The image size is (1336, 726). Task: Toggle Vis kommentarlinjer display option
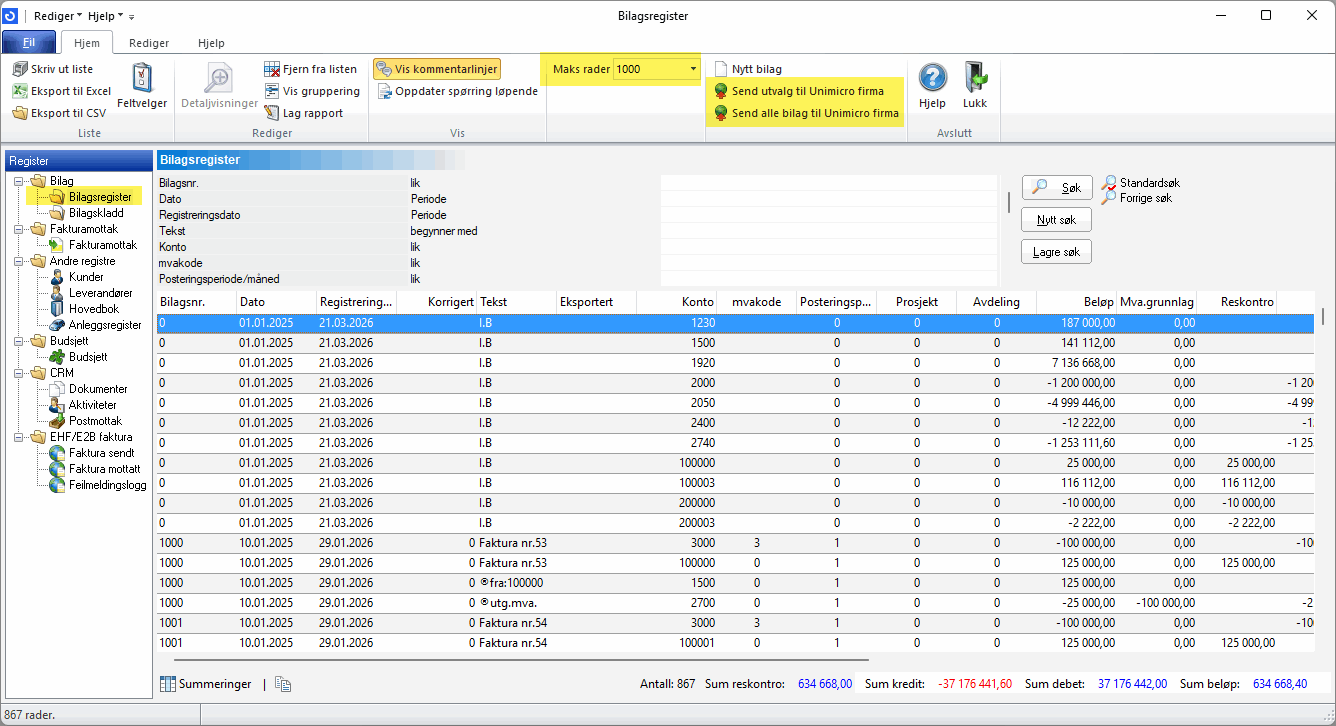point(436,69)
